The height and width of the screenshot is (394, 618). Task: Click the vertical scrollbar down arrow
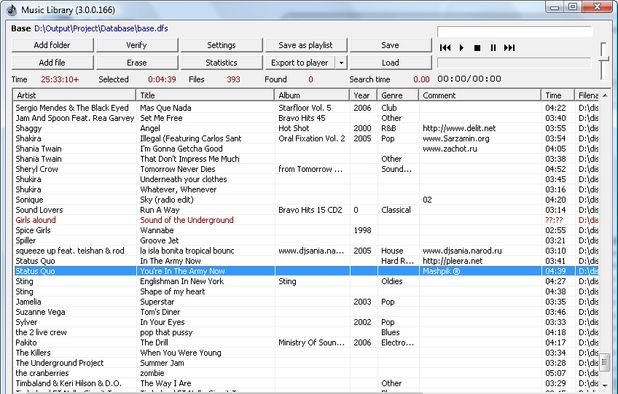[605, 385]
